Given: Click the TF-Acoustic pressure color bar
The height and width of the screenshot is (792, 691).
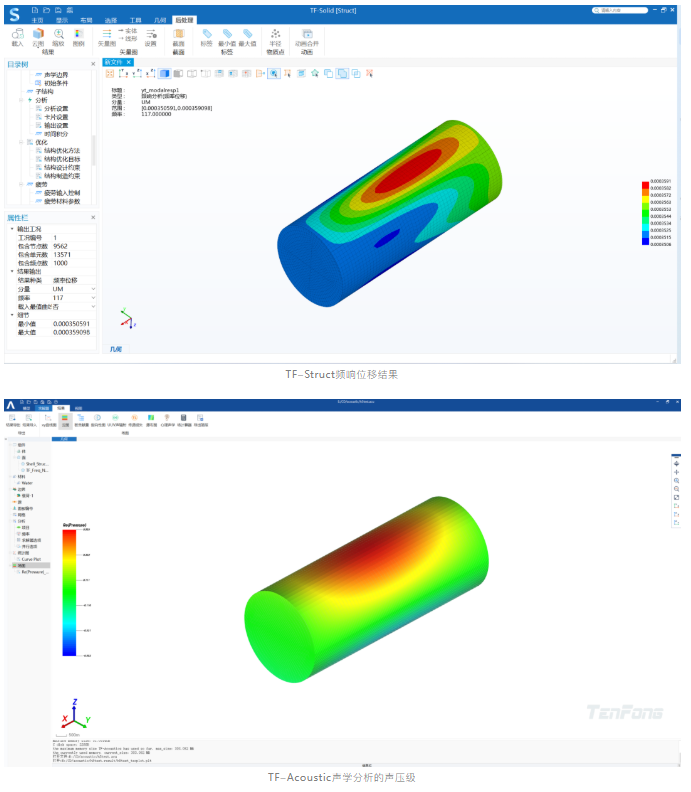Looking at the screenshot, I should (69, 592).
